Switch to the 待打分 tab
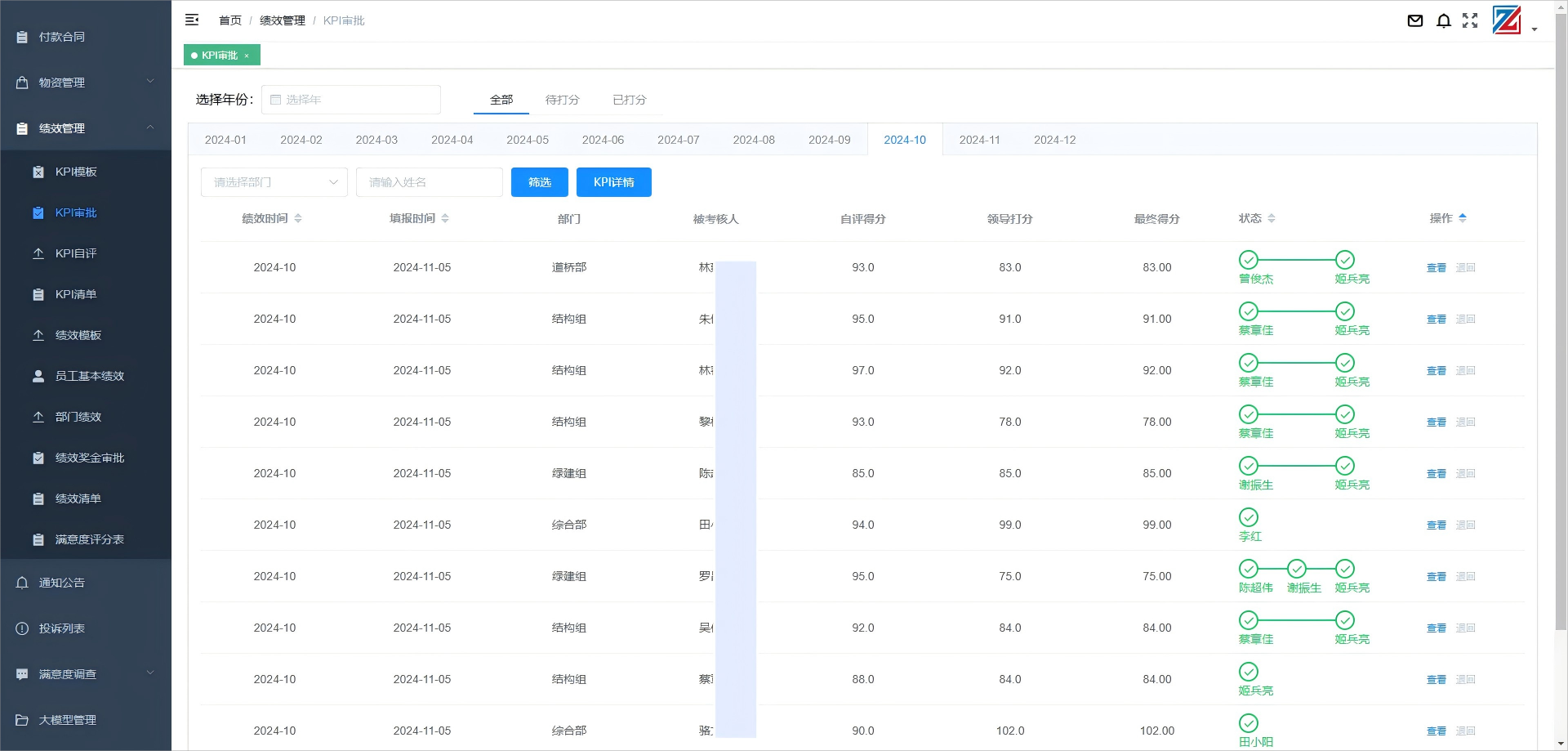 [x=562, y=100]
